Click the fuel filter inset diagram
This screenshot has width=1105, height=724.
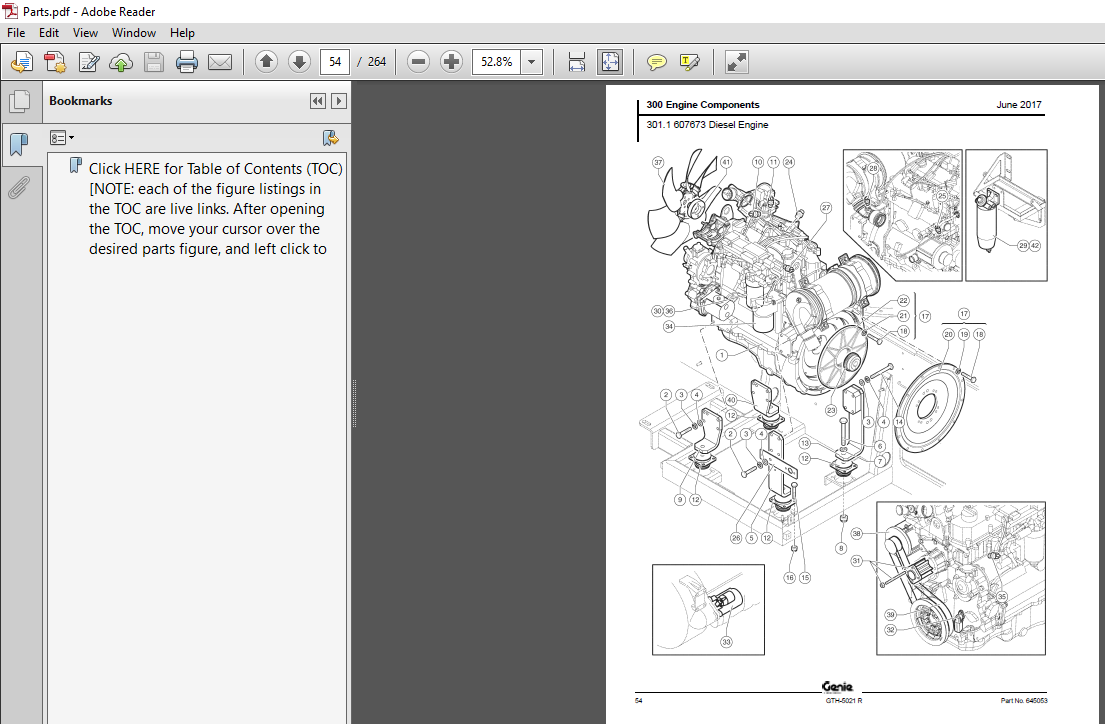pos(1006,215)
